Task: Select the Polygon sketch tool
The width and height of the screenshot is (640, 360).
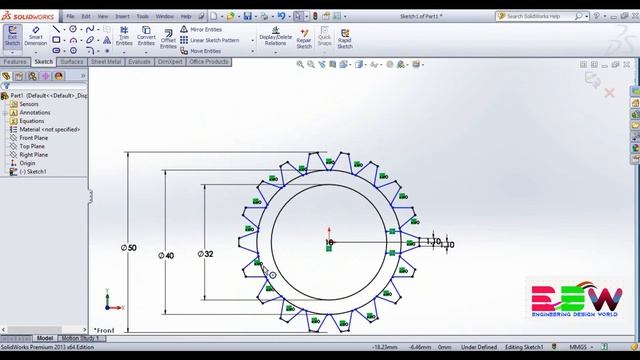Action: (73, 51)
